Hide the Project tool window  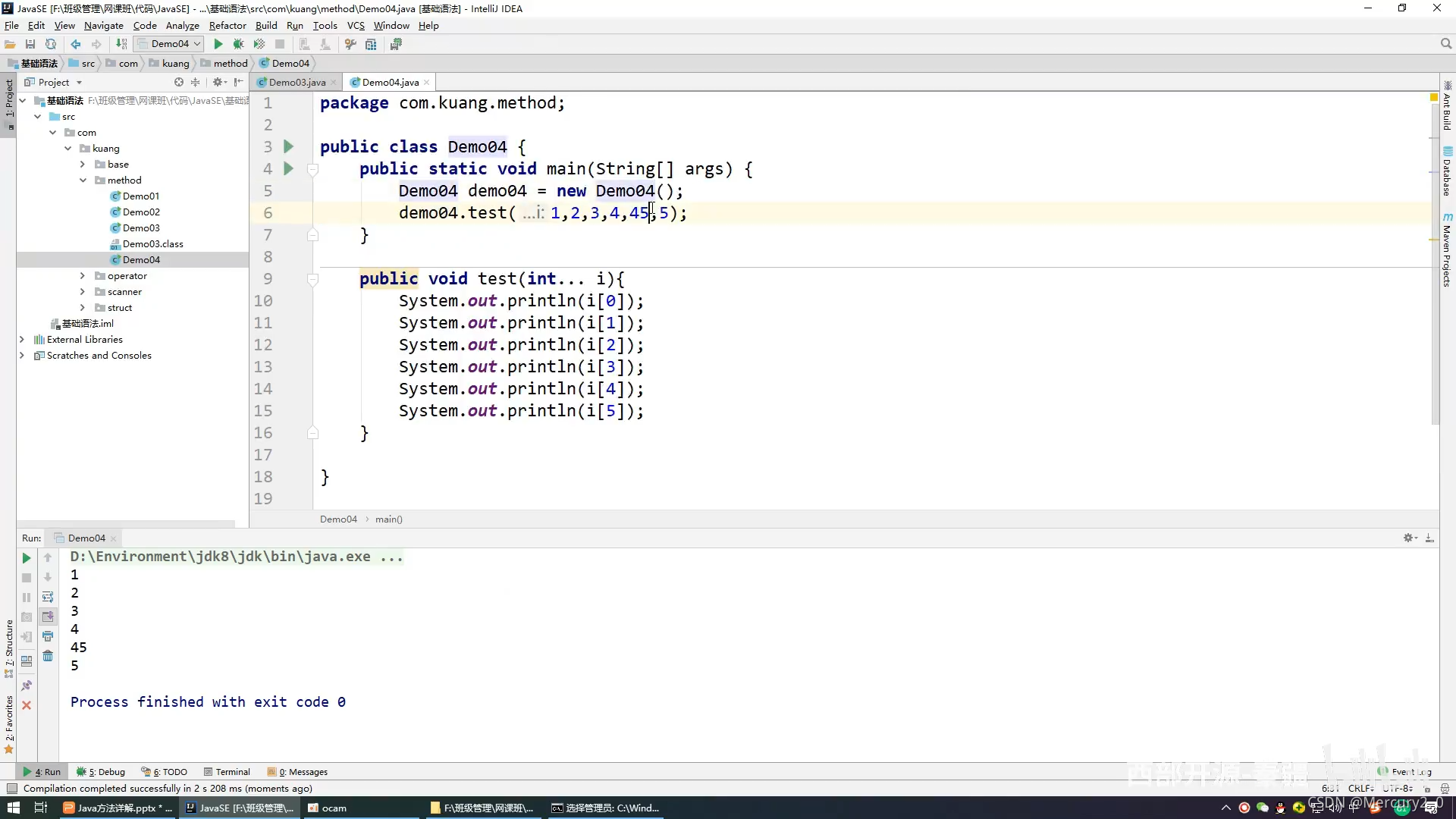239,82
